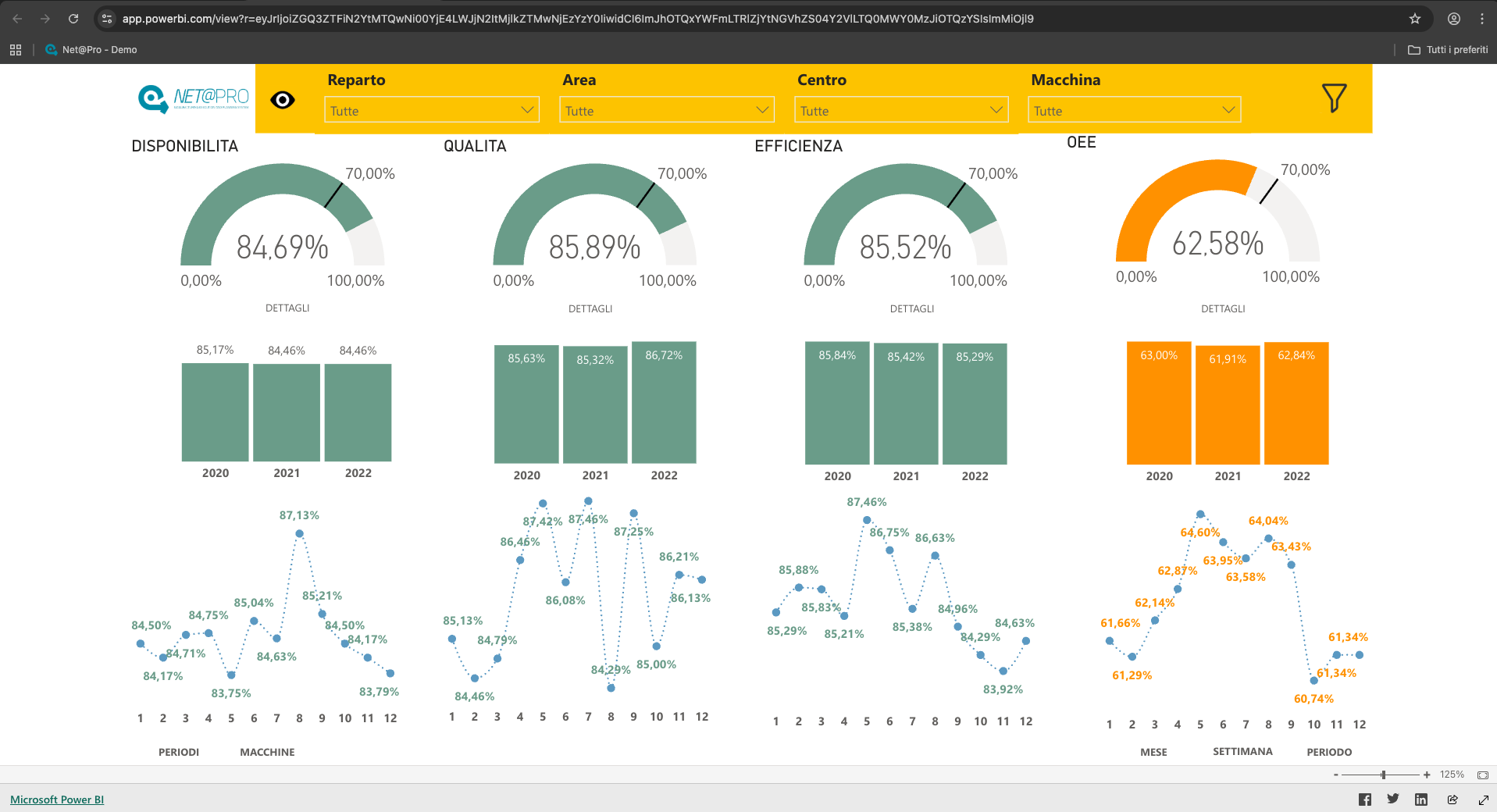Switch to MACCHINE view
This screenshot has height=812, width=1497.
coord(267,752)
